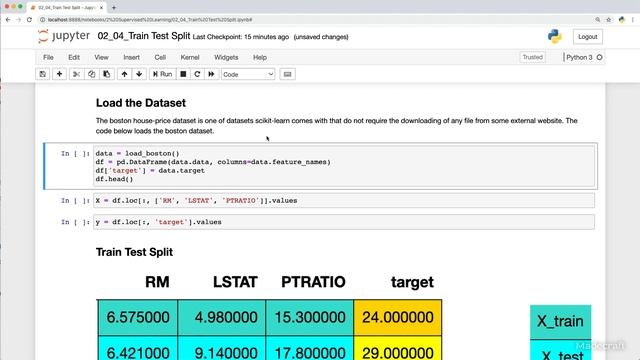Click the Train Test Split heading

point(134,252)
